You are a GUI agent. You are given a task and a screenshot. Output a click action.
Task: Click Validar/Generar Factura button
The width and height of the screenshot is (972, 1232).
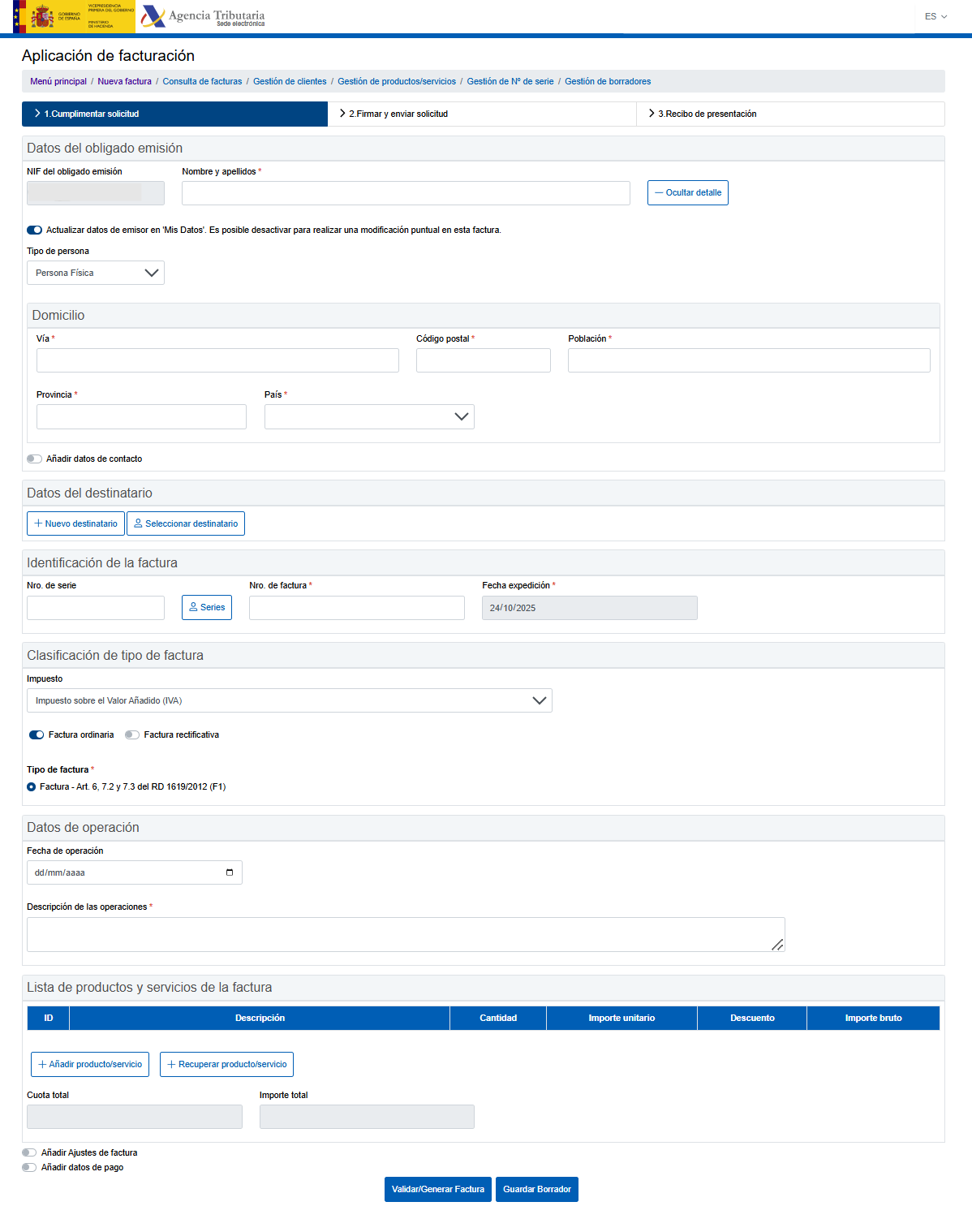(437, 1189)
